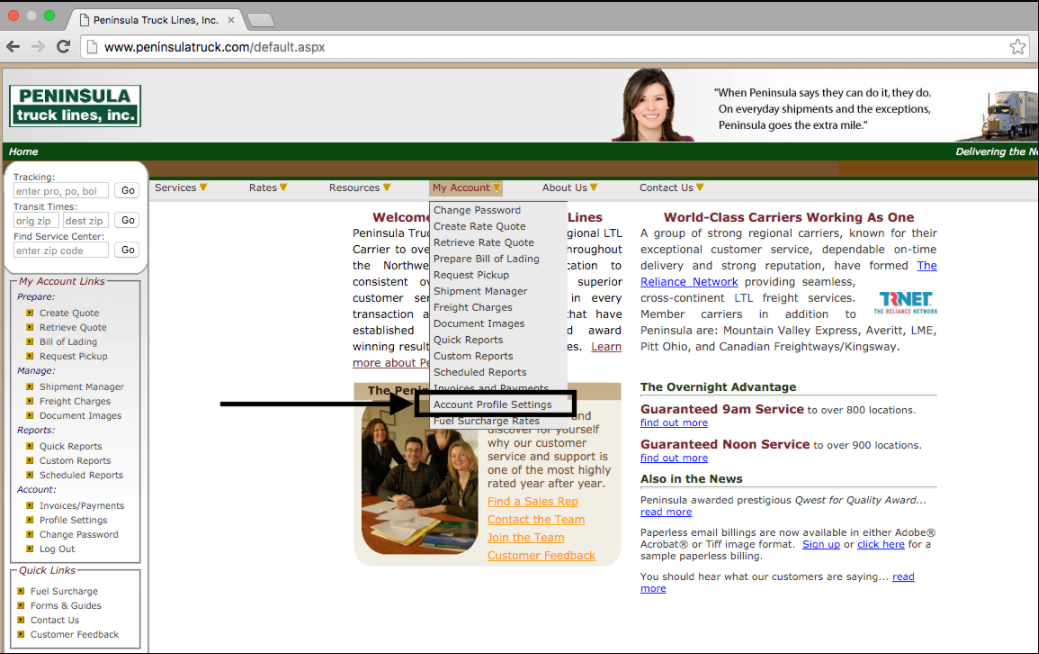This screenshot has width=1039, height=654.
Task: Open Request Pickup sidebar link
Action: 74,356
